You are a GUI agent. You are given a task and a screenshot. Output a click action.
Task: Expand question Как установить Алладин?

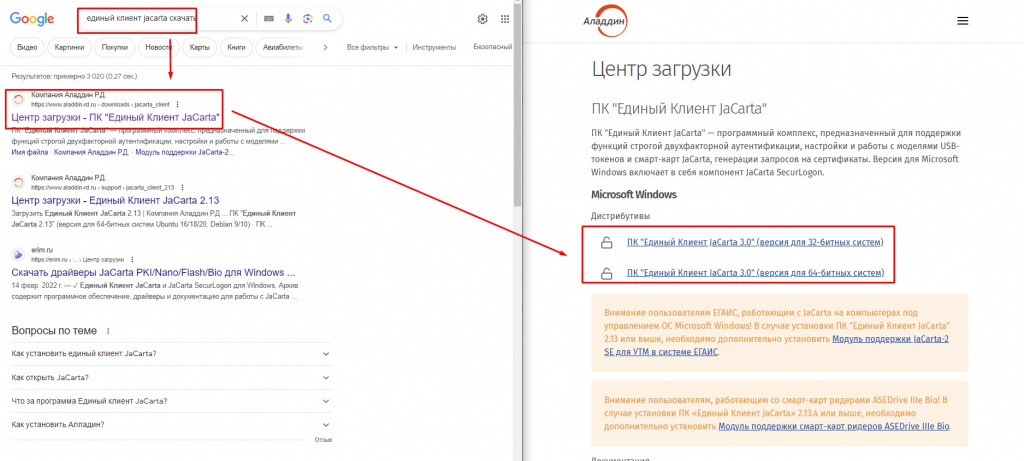click(x=172, y=424)
